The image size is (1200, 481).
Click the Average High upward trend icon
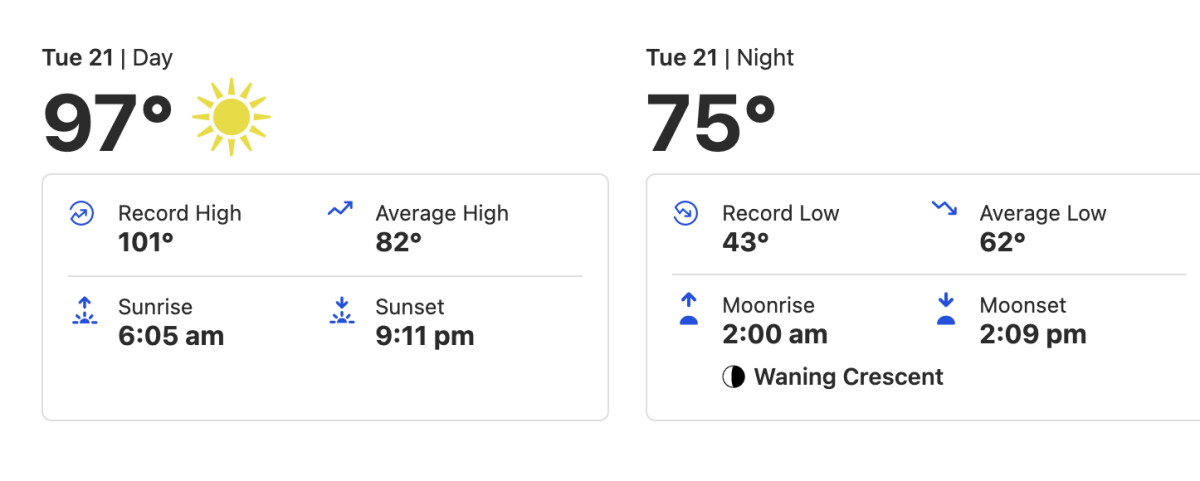click(340, 210)
